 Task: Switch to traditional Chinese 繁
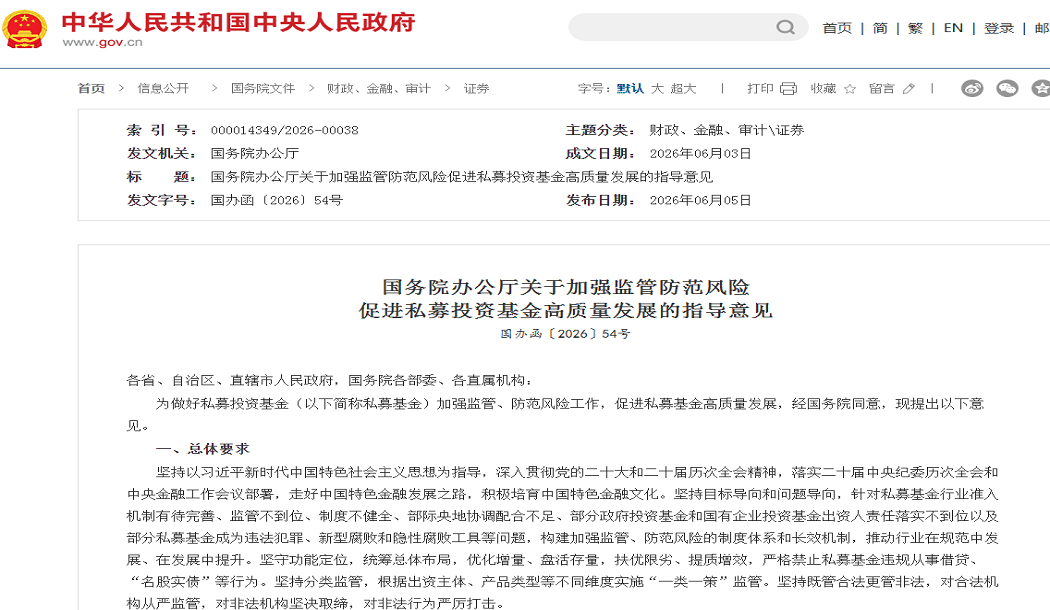915,28
